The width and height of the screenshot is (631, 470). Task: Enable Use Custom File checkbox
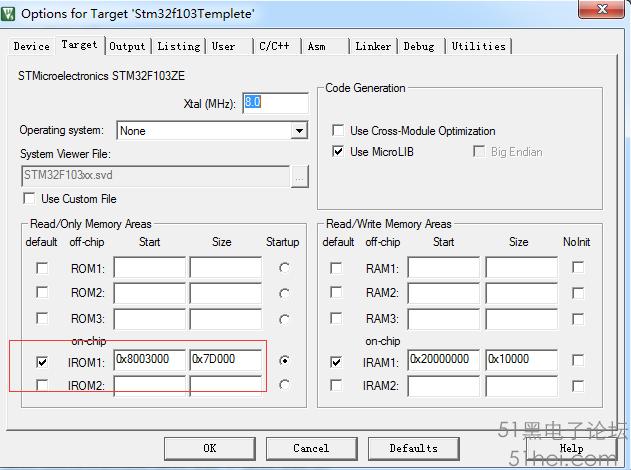(x=29, y=198)
